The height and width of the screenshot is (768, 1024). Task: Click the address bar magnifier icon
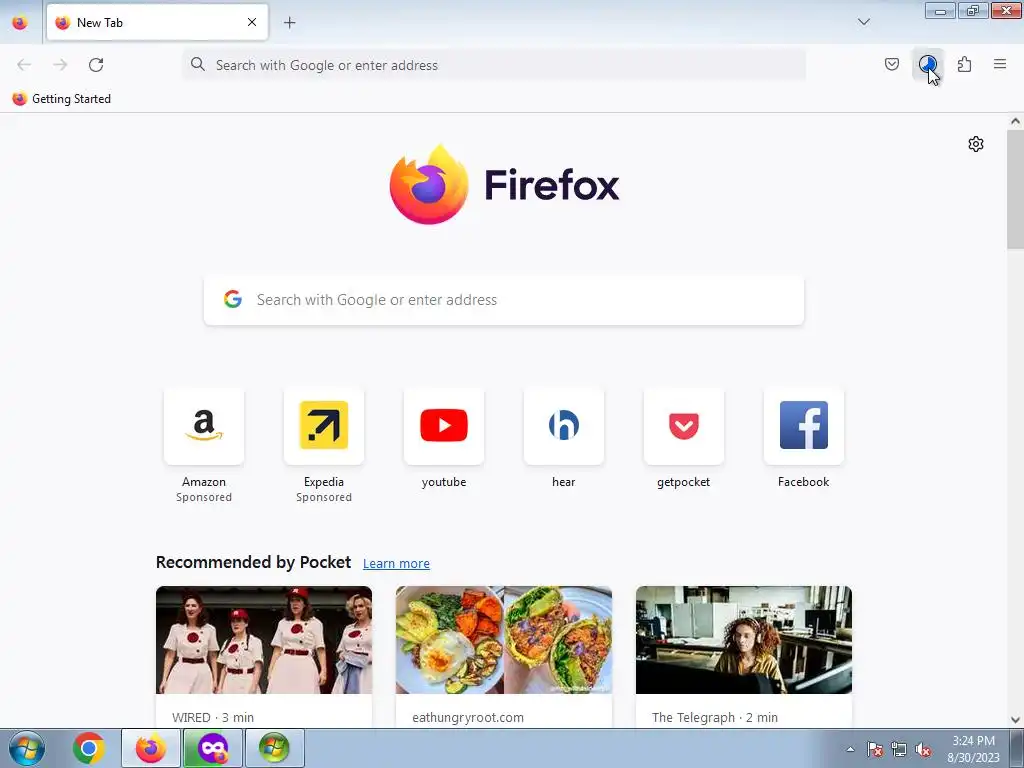(197, 64)
